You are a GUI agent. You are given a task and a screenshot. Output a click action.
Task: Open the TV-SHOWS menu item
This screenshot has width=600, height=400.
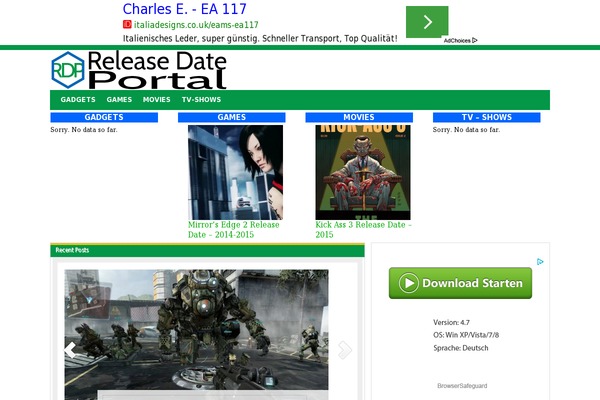click(x=201, y=100)
